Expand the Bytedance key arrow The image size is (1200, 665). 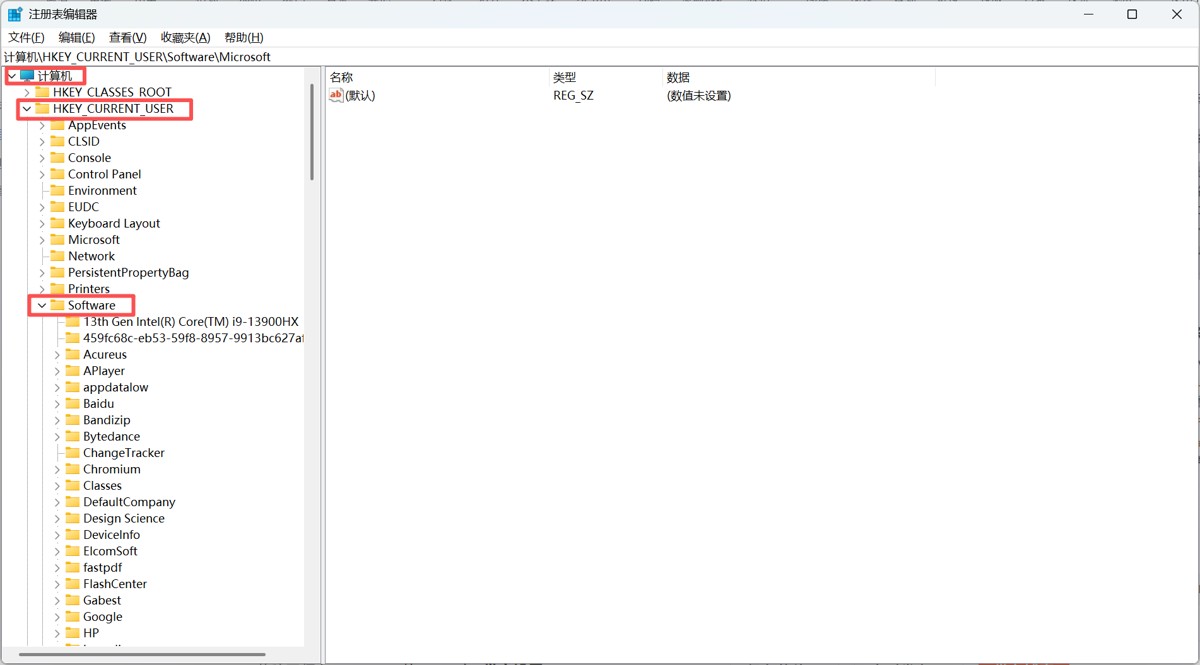[x=57, y=436]
